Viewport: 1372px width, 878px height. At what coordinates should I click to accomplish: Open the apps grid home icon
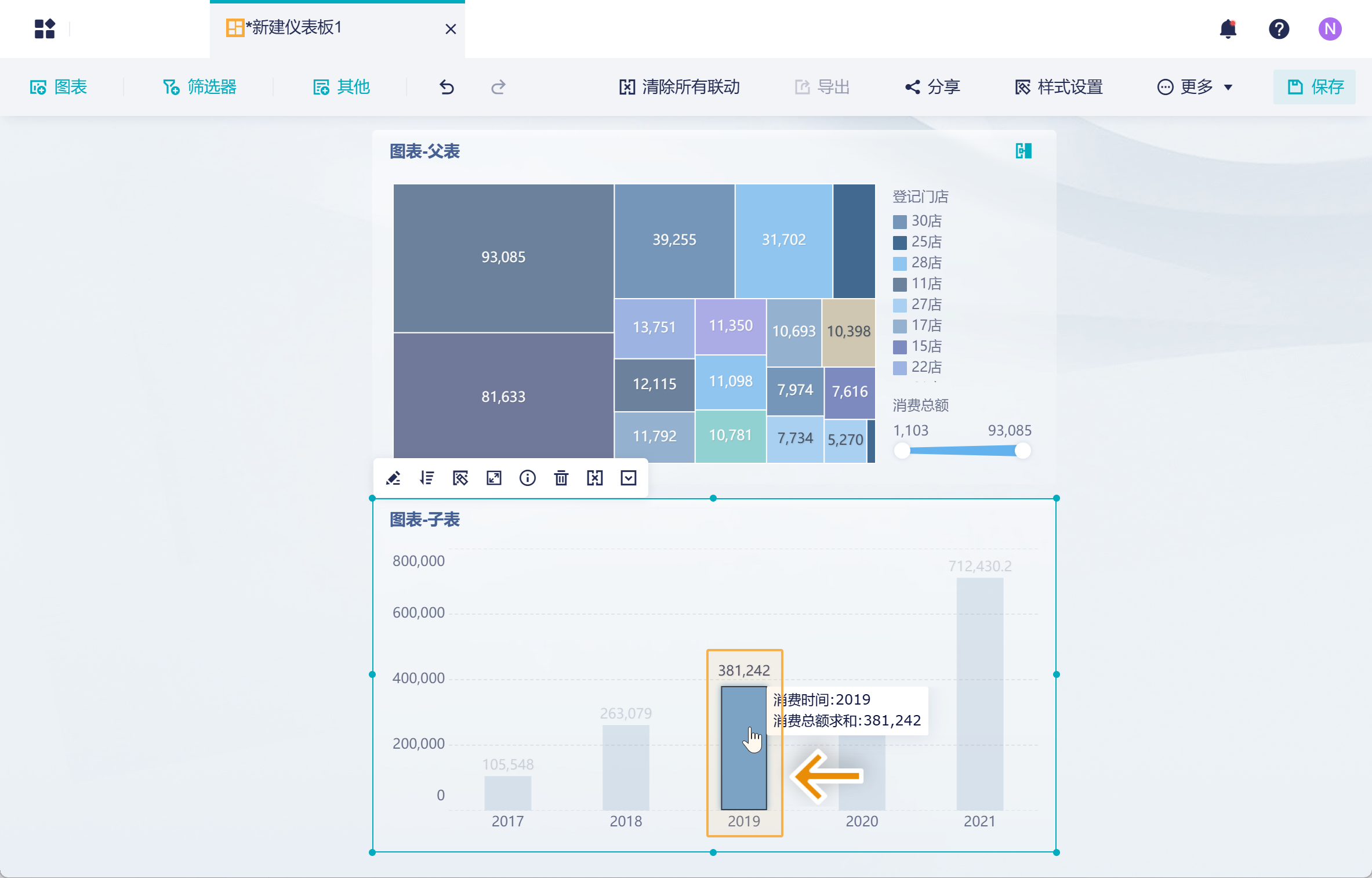45,28
